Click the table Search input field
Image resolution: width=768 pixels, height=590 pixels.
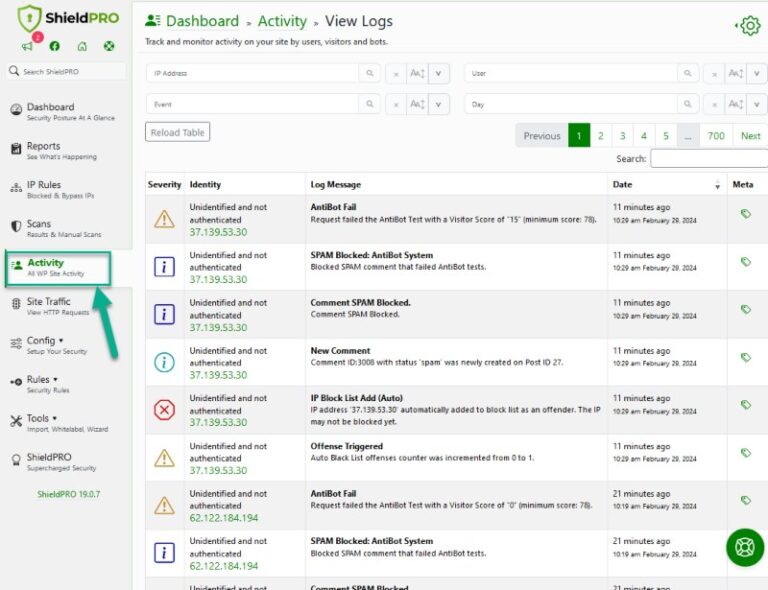tap(708, 159)
